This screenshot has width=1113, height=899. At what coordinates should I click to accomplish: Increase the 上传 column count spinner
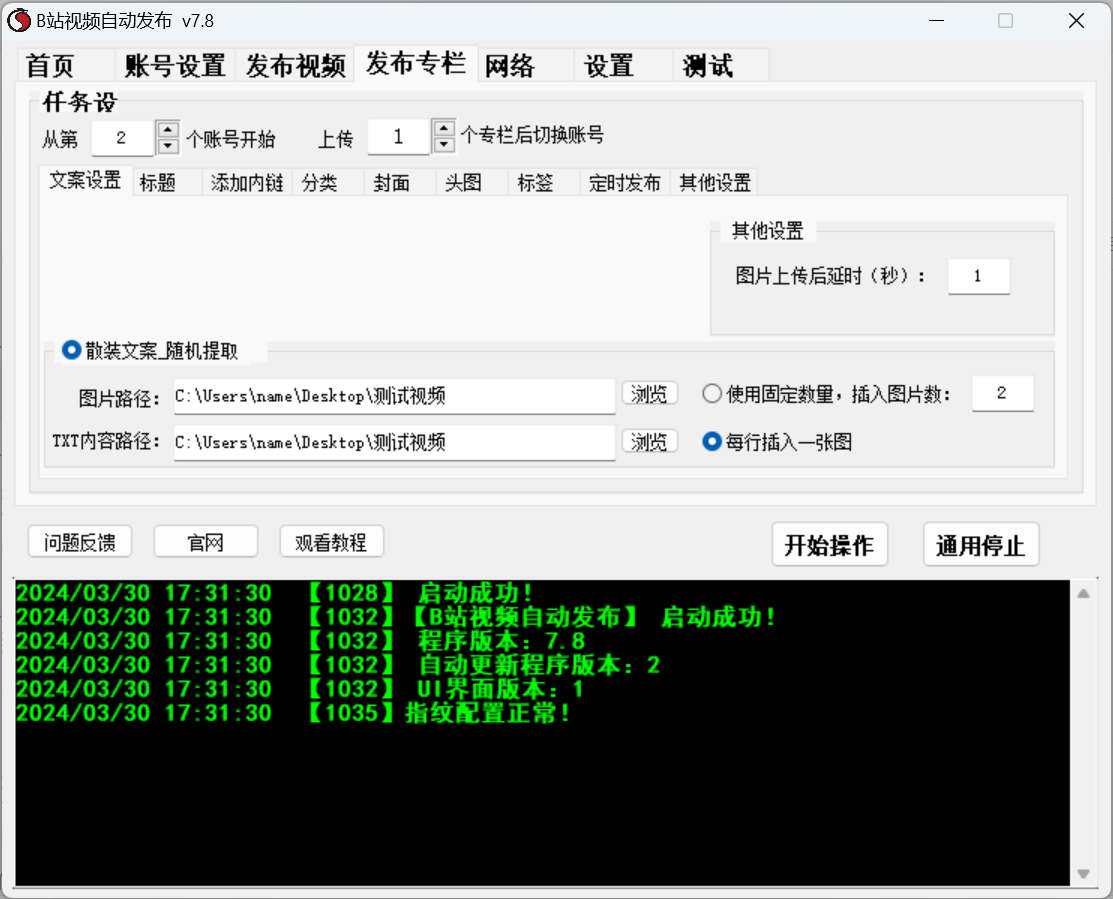[x=444, y=128]
